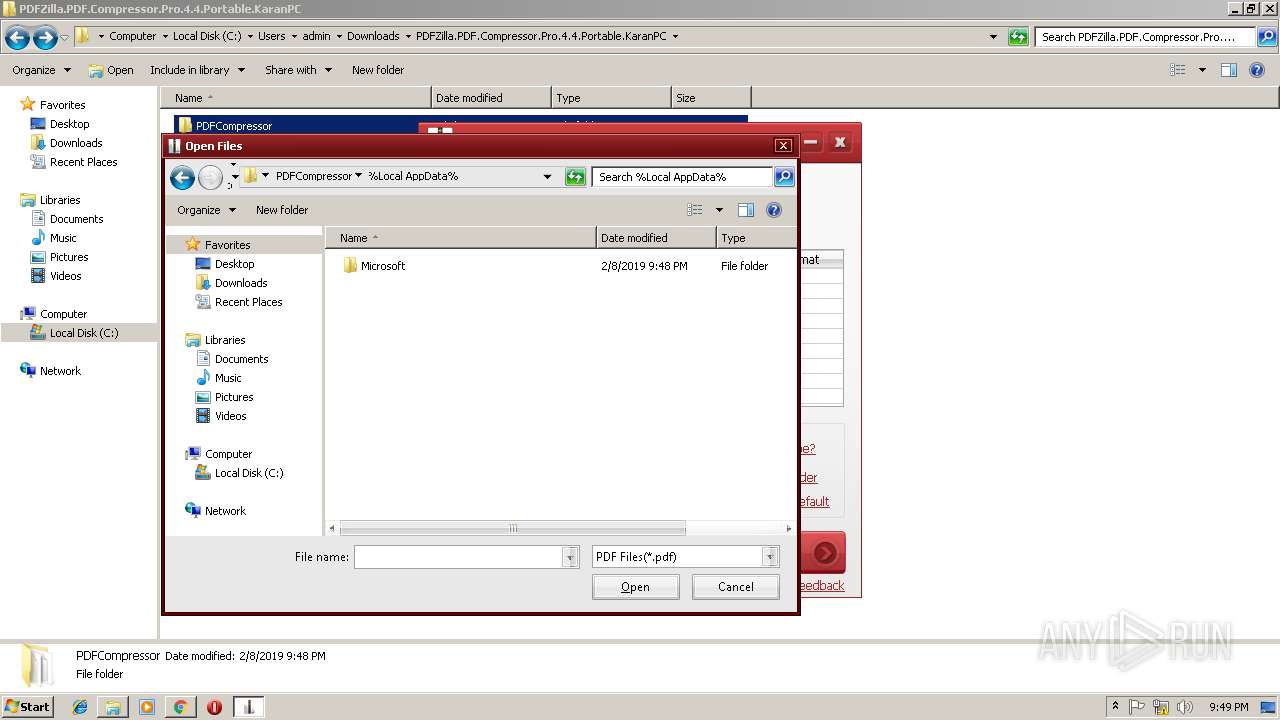The image size is (1280, 720).
Task: Toggle Explorer preview pane icon
Action: click(x=1229, y=70)
